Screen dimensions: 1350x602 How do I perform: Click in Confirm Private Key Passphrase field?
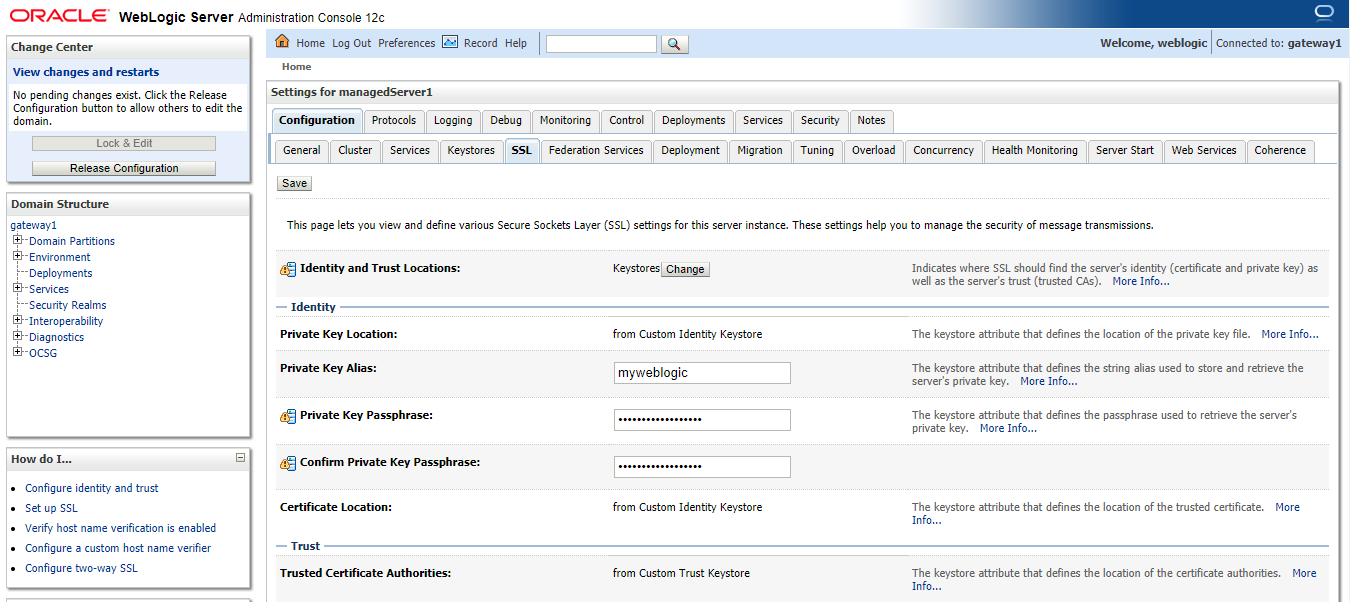[702, 467]
